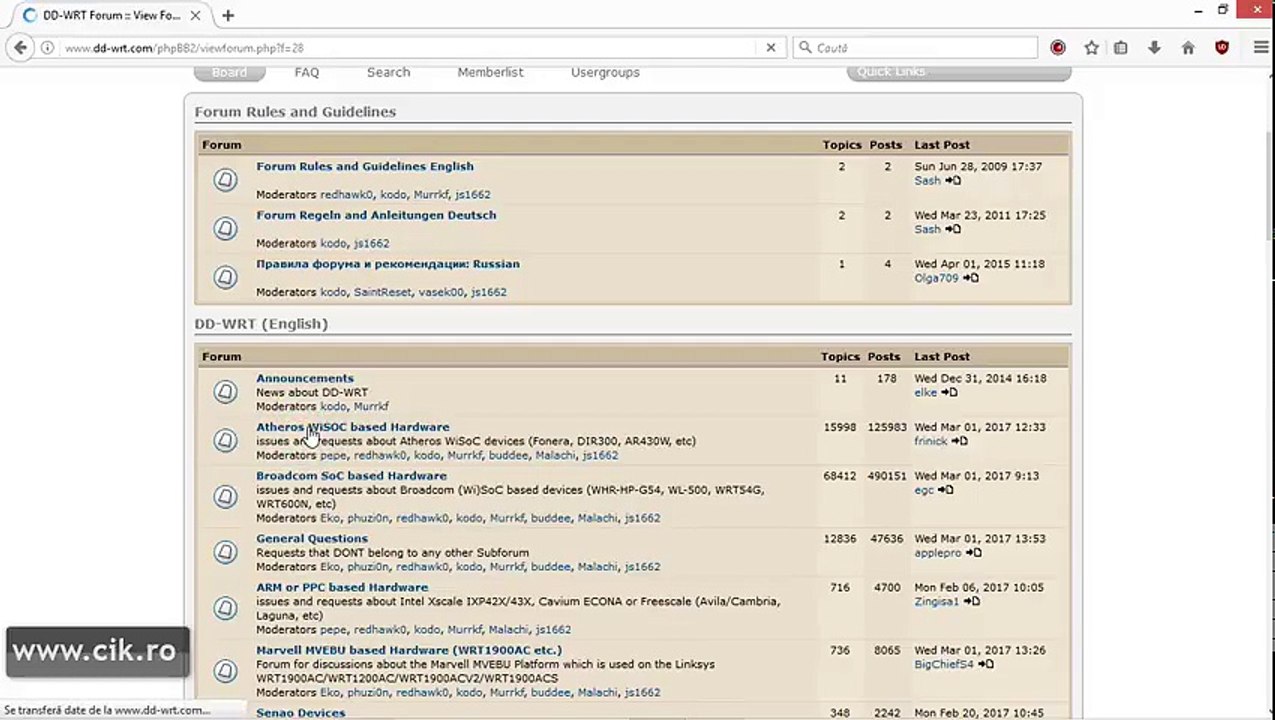View latest post icon next to frinick
The height and width of the screenshot is (720, 1275).
959,441
